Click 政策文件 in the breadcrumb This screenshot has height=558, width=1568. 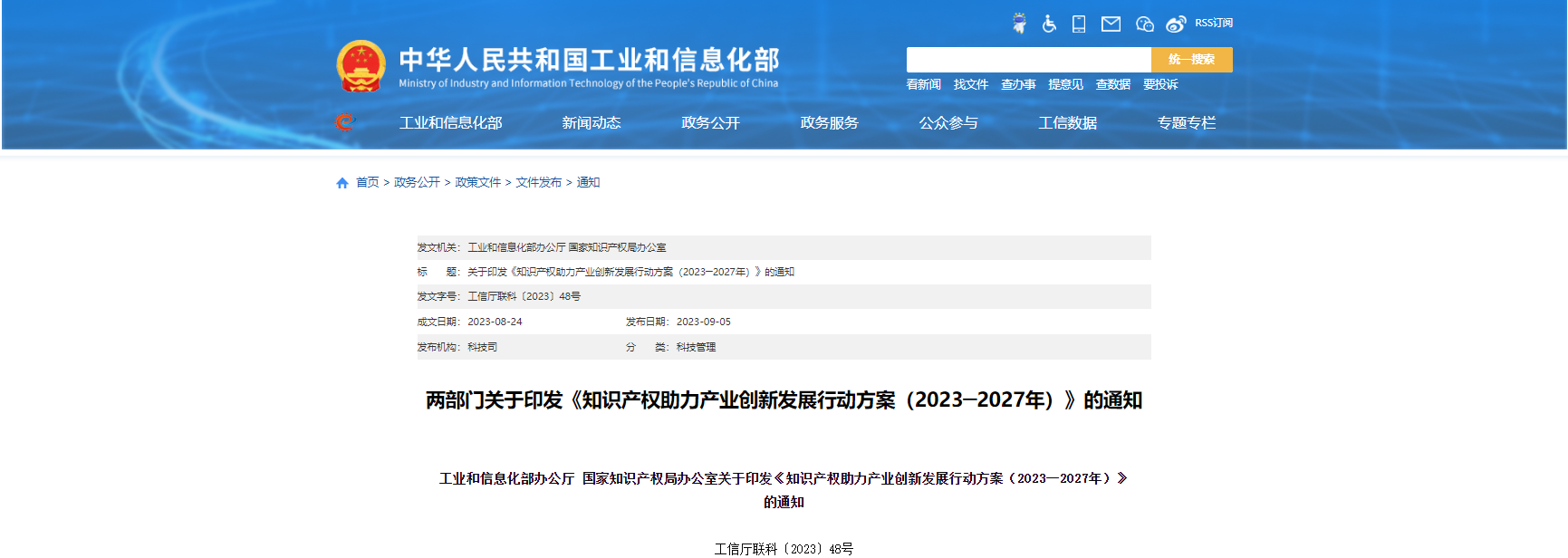coord(477,182)
